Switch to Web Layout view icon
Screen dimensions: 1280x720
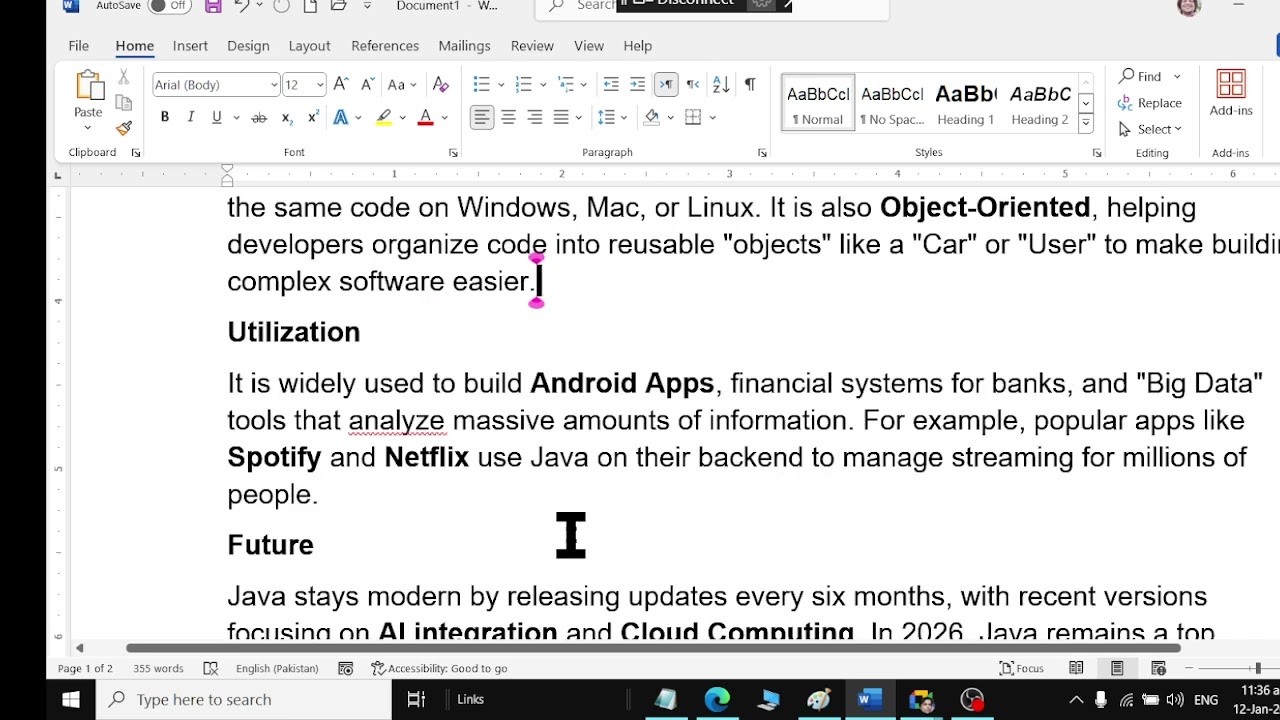coord(1158,668)
